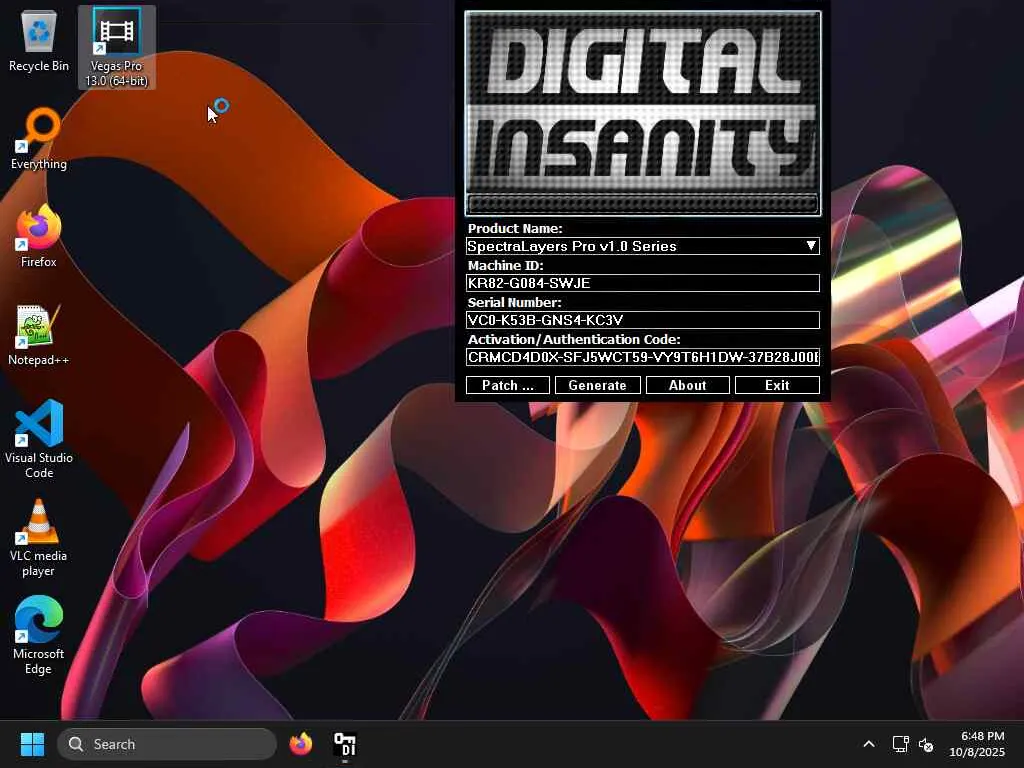Select the Visual Studio Code desktop shortcut
The width and height of the screenshot is (1024, 768).
click(39, 439)
